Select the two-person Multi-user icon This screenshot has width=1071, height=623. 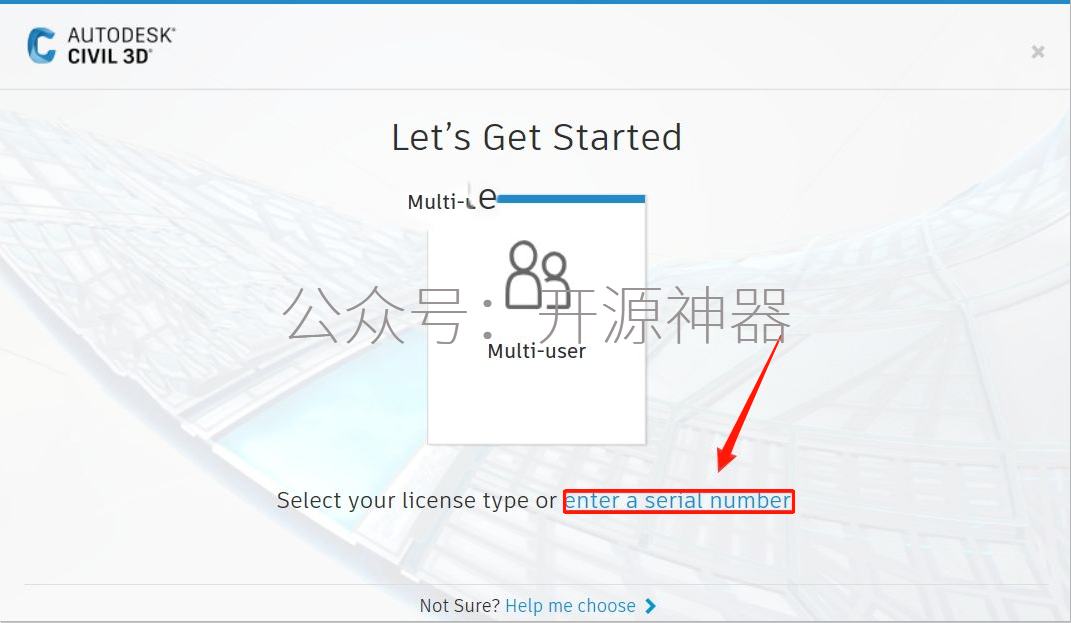click(x=537, y=275)
